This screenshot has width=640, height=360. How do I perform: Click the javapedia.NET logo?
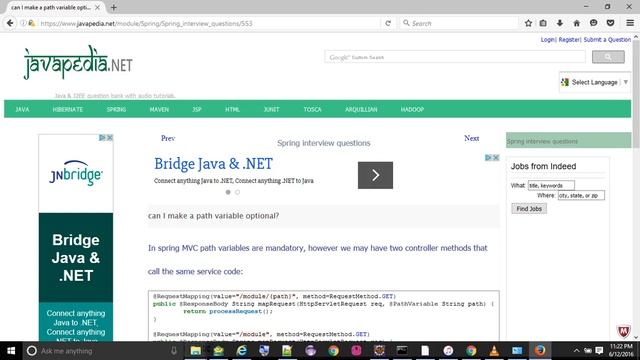pos(78,62)
